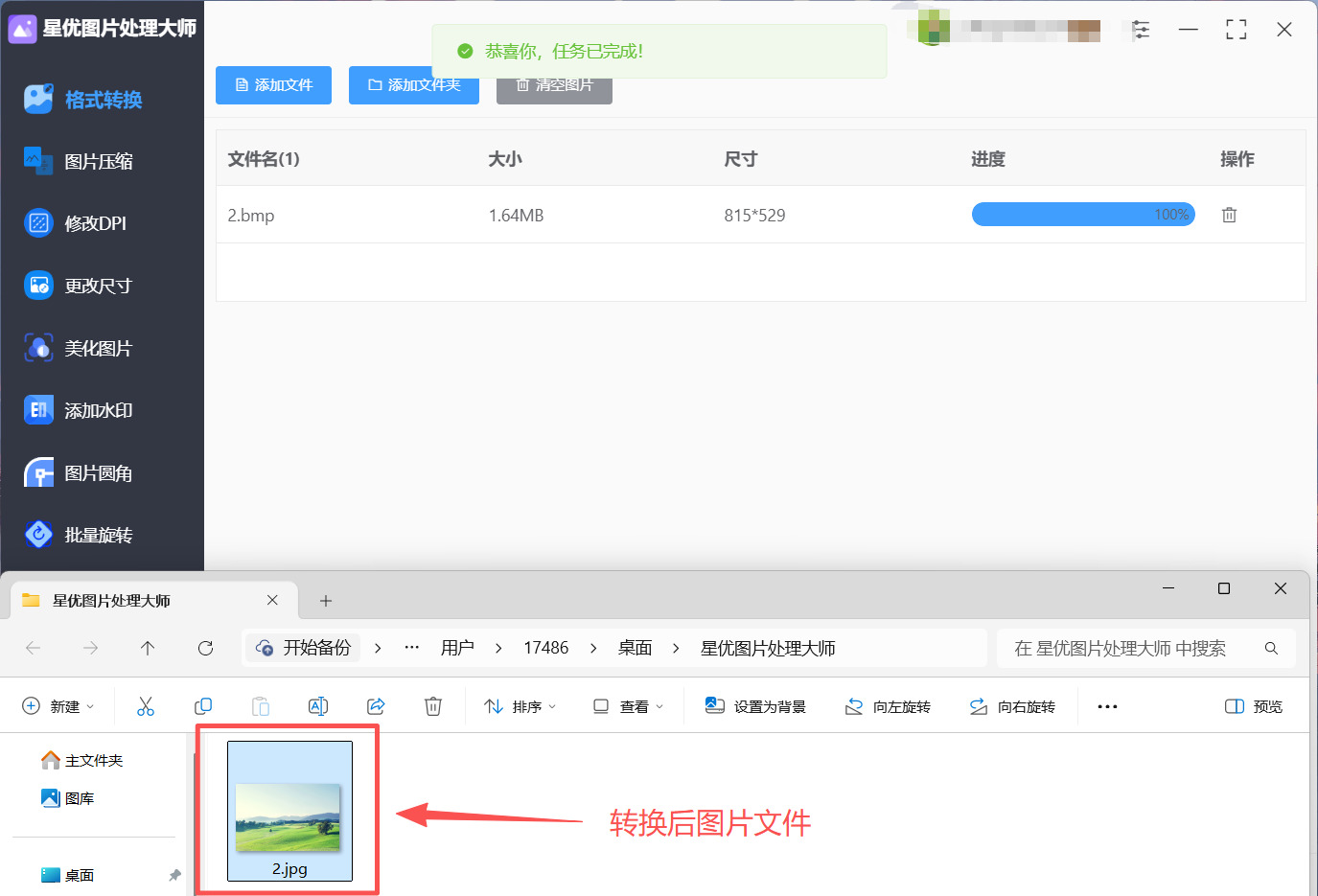
Task: Click the 17486 breadcrumb
Action: [546, 648]
